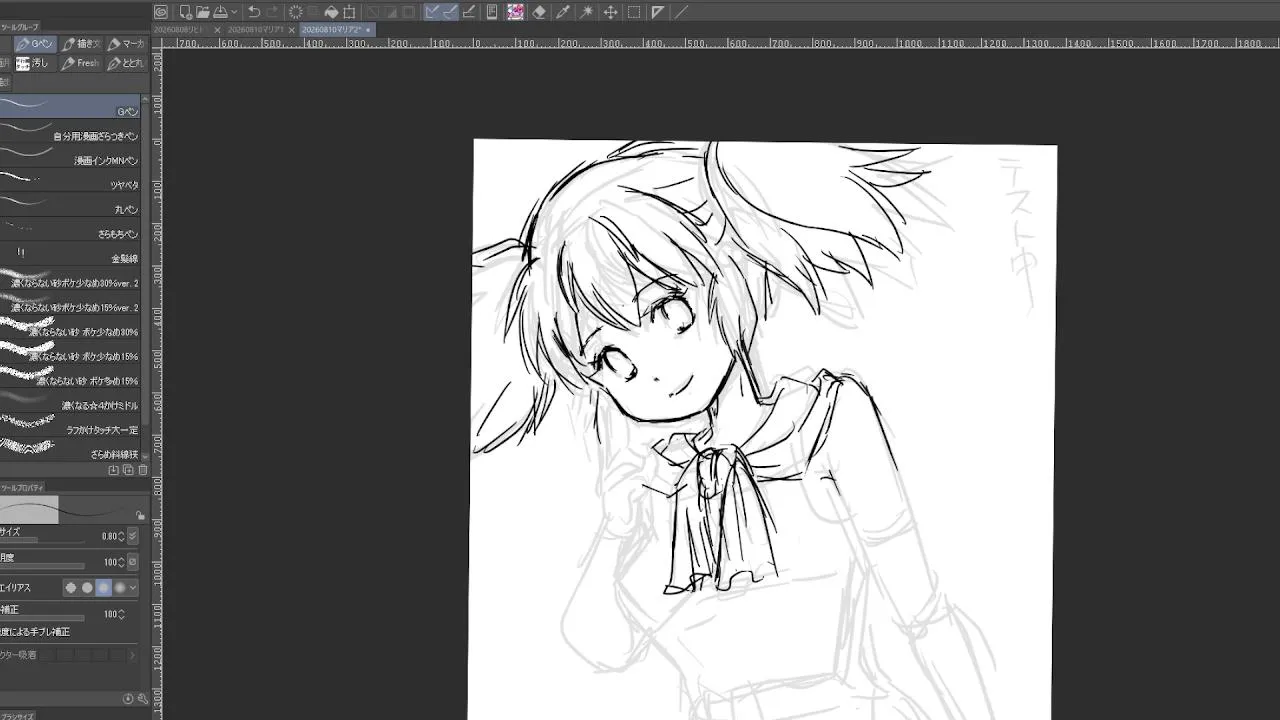Select the Gradient tool
1280x720 pixels.
657,12
